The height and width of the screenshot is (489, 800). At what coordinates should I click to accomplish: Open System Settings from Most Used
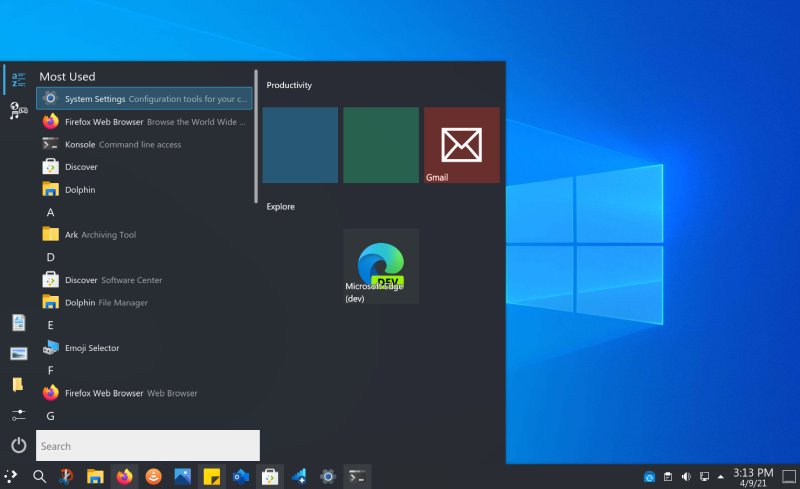144,99
